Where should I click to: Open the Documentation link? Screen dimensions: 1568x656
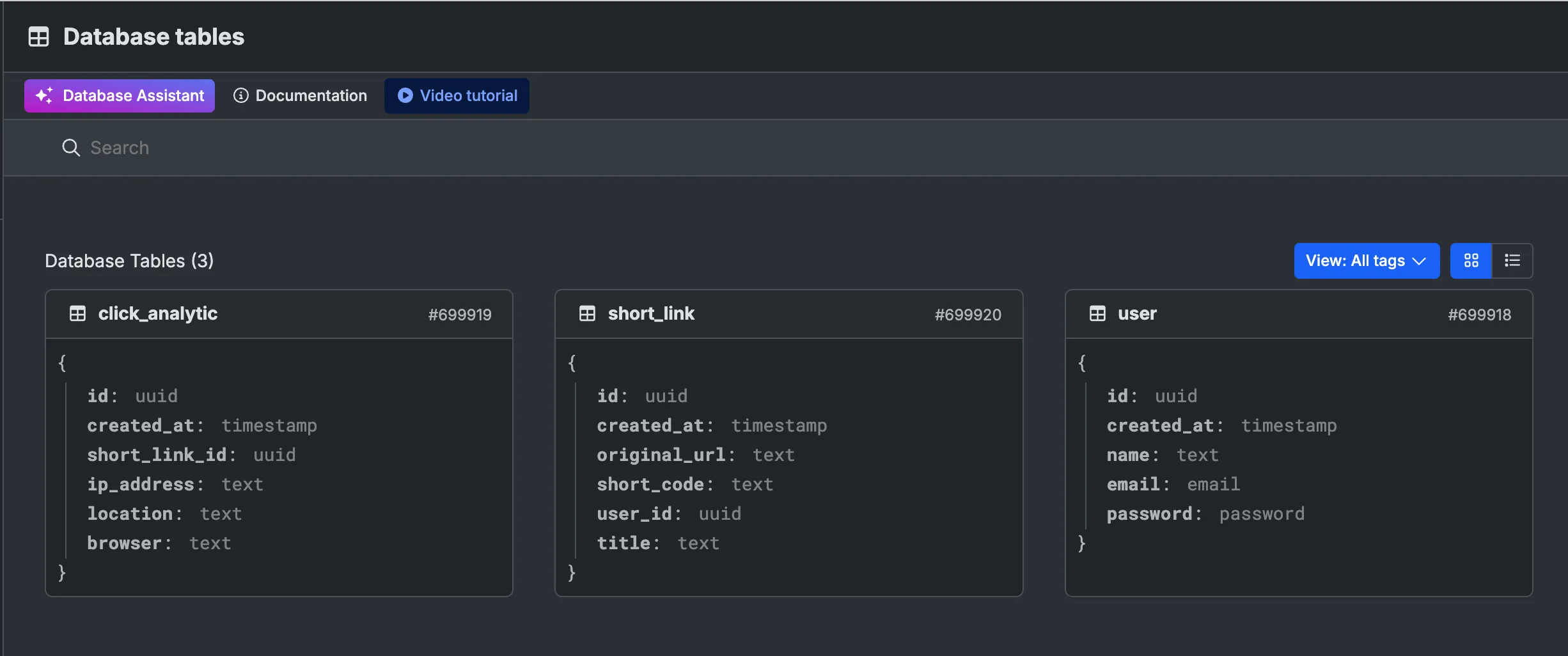point(311,95)
